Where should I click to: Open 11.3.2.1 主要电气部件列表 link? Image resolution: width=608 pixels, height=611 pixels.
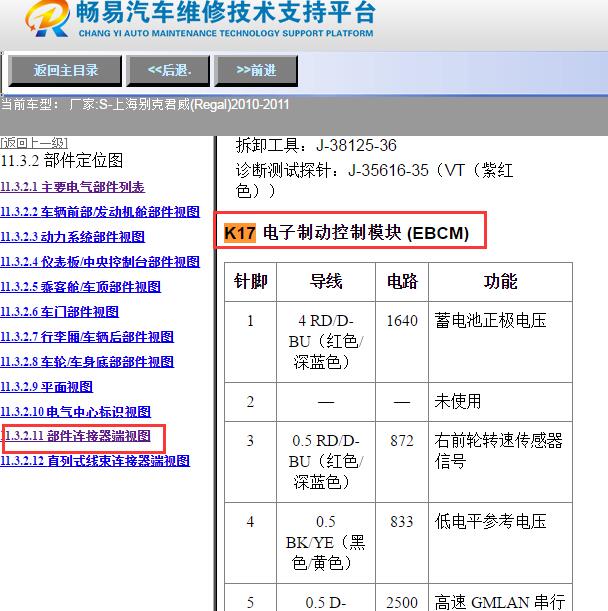pos(72,187)
